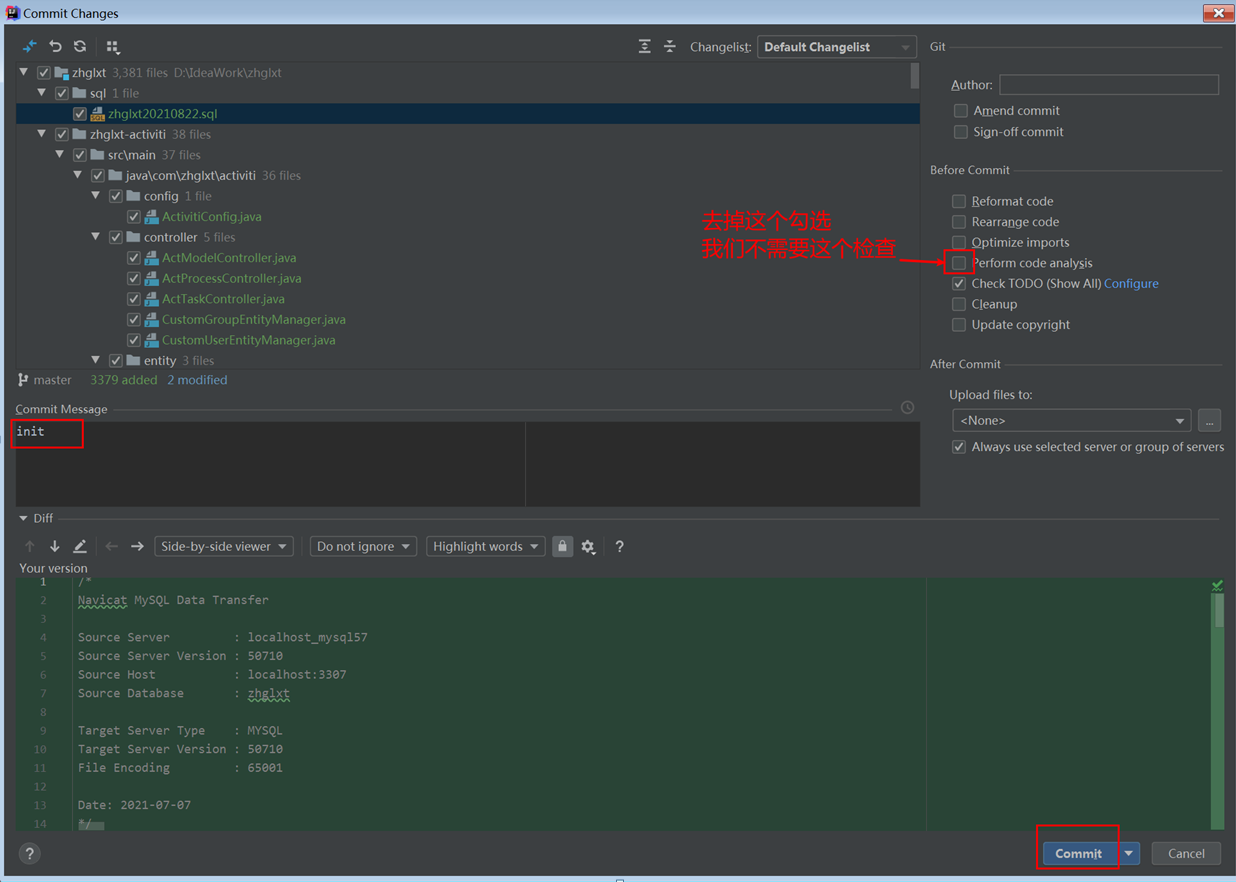This screenshot has height=882, width=1236.
Task: Collapse the controller folder in the tree
Action: pyautogui.click(x=95, y=237)
